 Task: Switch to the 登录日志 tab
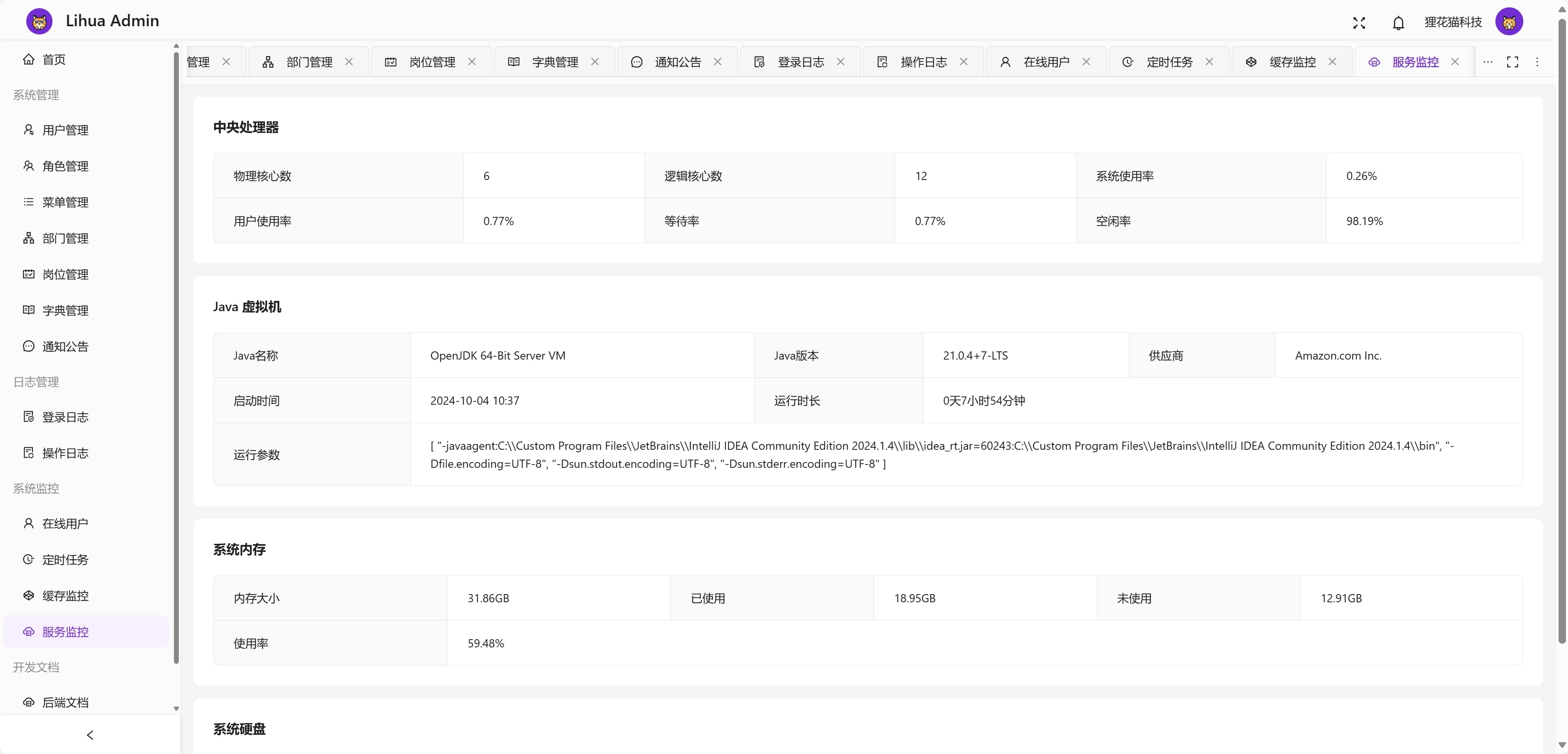[x=801, y=62]
